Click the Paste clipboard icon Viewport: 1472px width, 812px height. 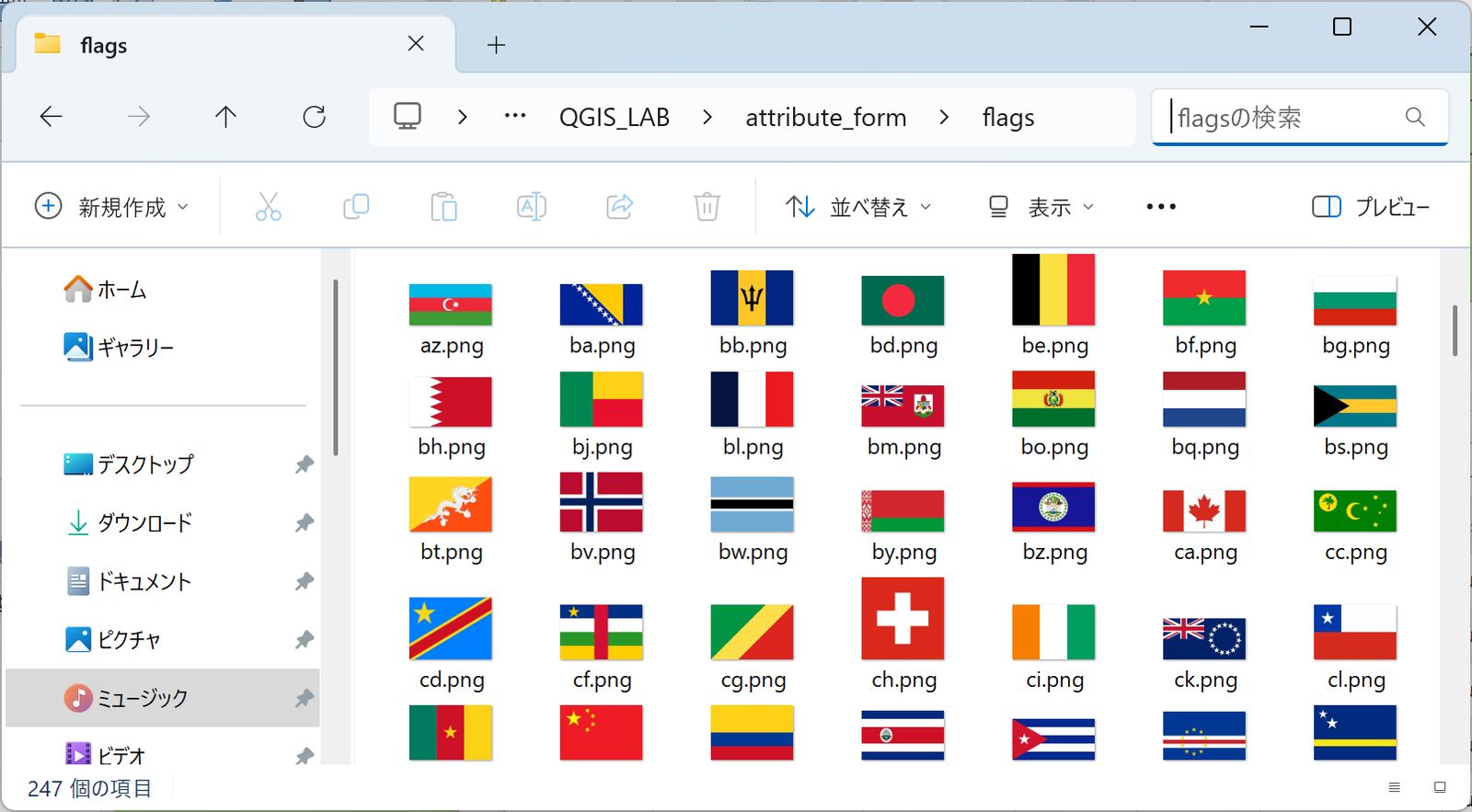click(443, 207)
